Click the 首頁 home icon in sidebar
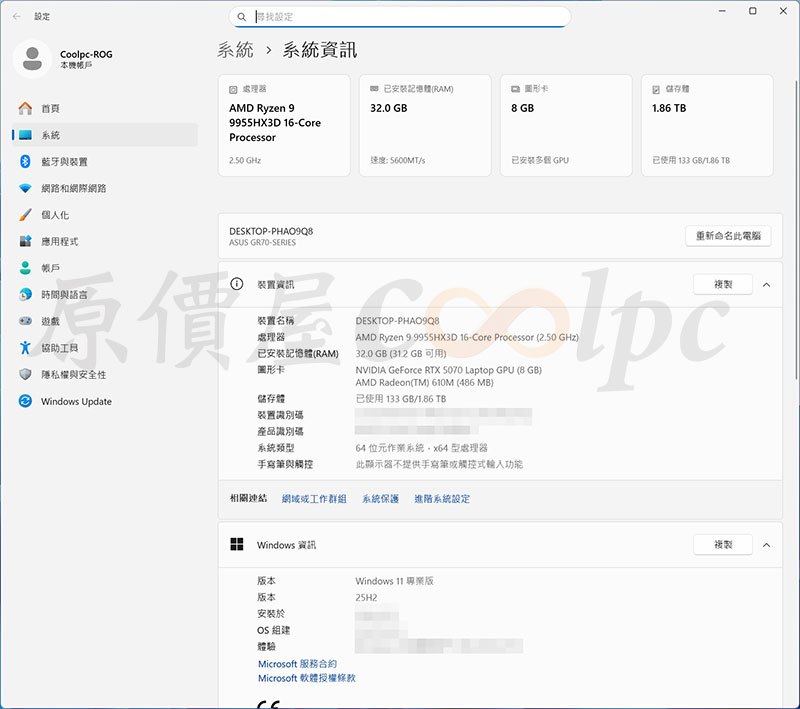The width and height of the screenshot is (800, 709). 25,108
